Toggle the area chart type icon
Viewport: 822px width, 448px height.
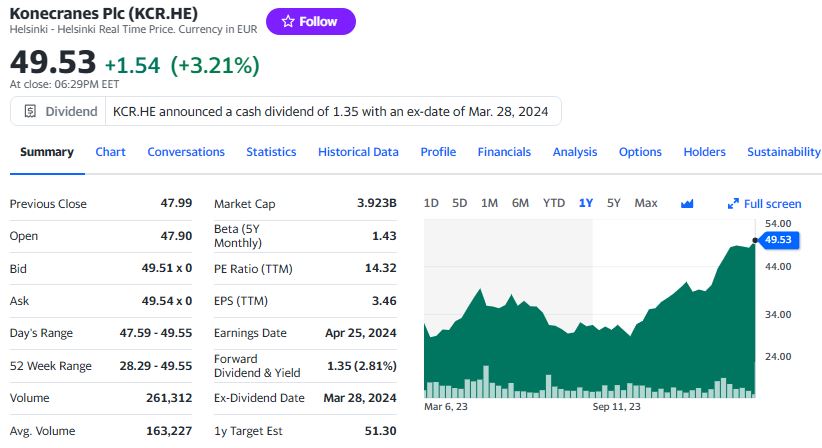pos(687,203)
